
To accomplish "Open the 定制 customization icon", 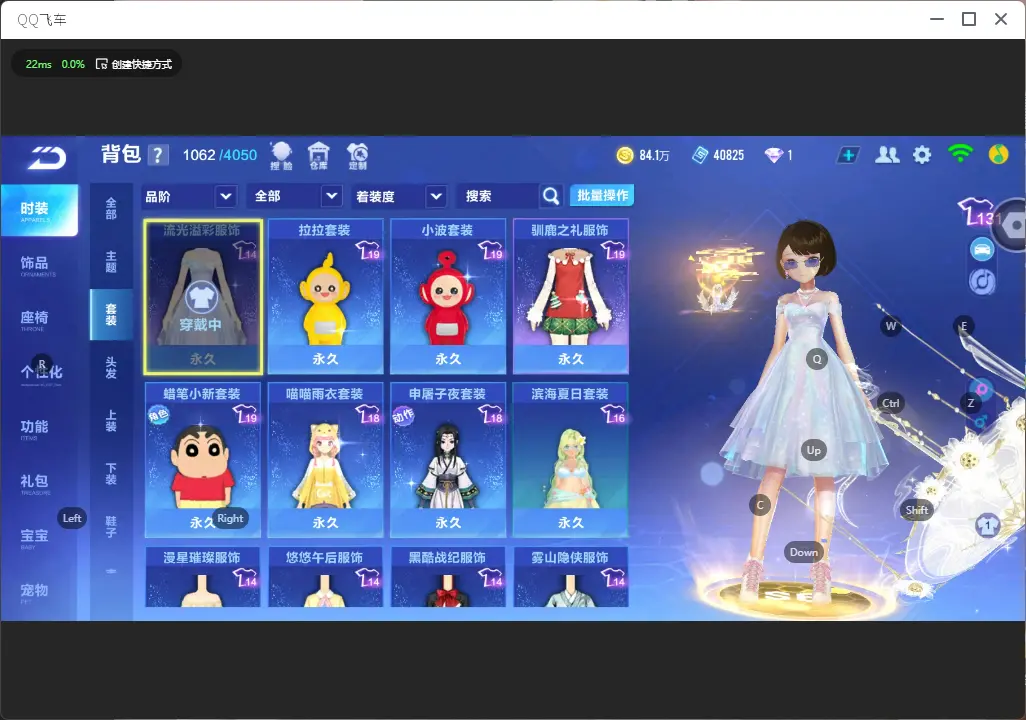I will coord(357,156).
